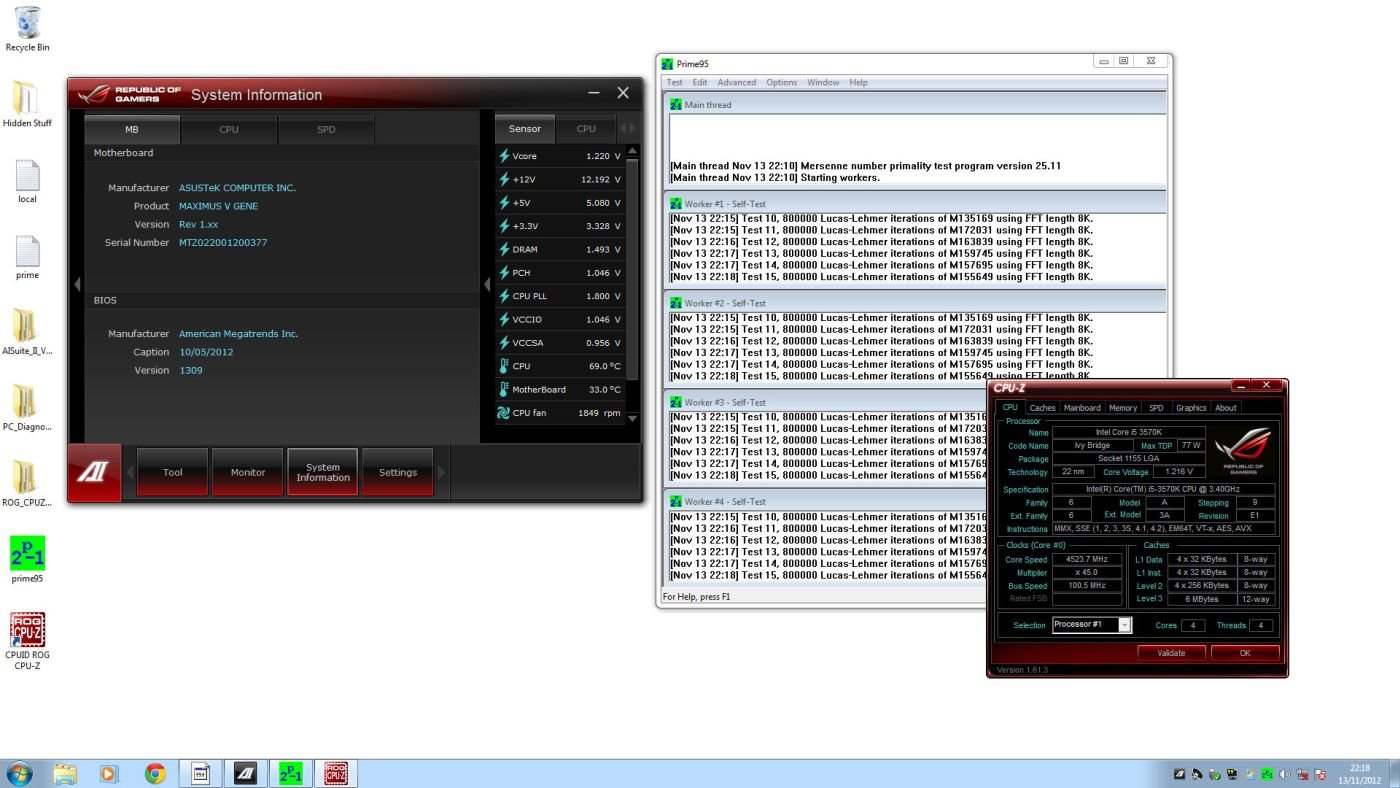The width and height of the screenshot is (1400, 788).
Task: Click the Monitor button in AI Suite
Action: coord(248,472)
